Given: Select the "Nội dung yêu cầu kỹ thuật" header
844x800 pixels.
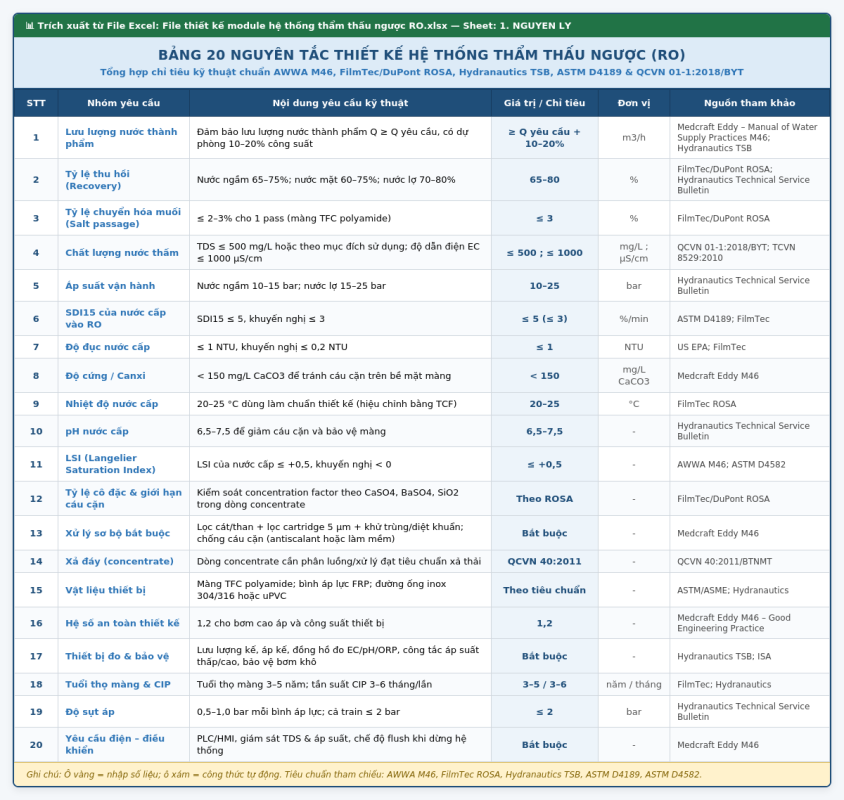Looking at the screenshot, I should (x=340, y=103).
